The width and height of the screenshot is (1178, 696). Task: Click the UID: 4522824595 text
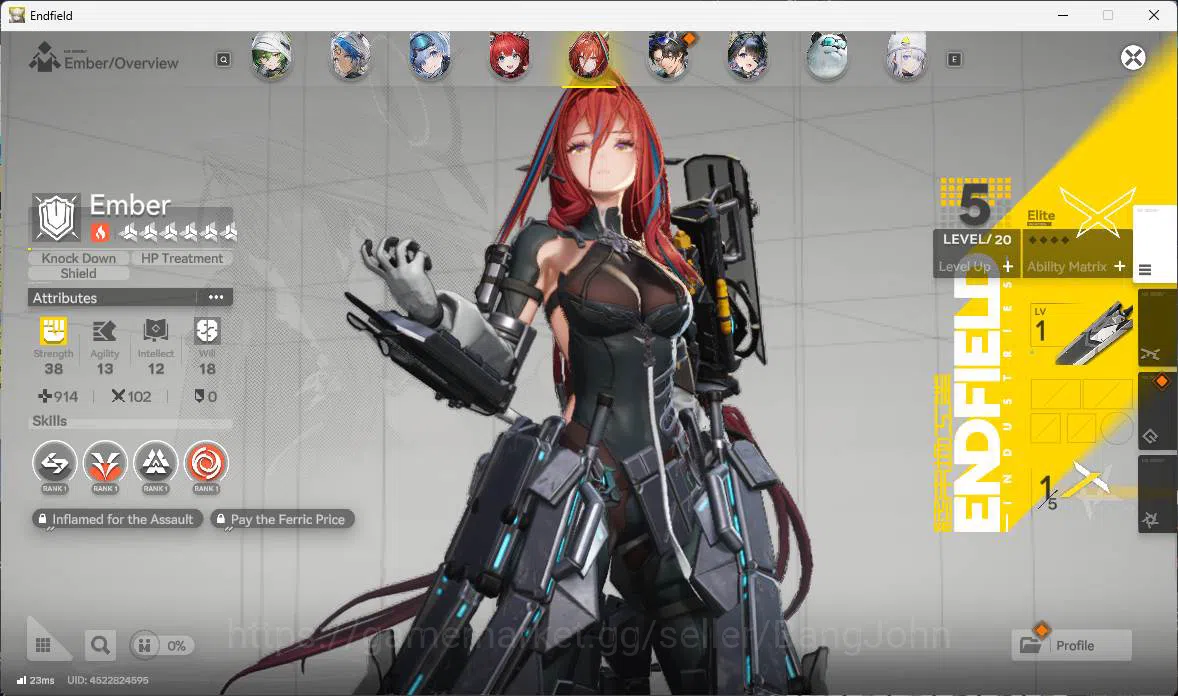click(107, 680)
